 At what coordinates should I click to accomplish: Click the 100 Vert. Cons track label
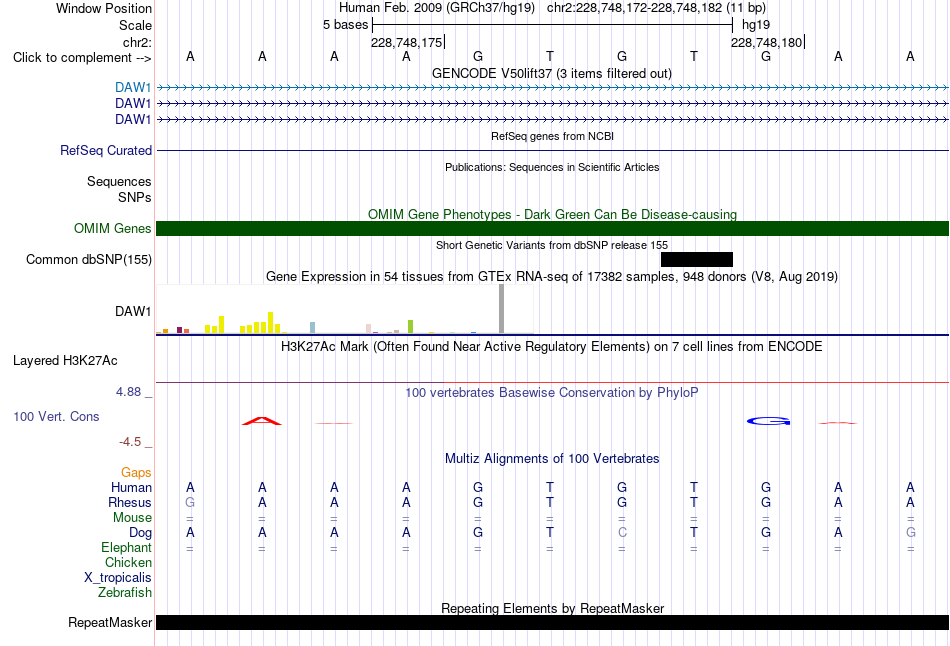point(56,416)
